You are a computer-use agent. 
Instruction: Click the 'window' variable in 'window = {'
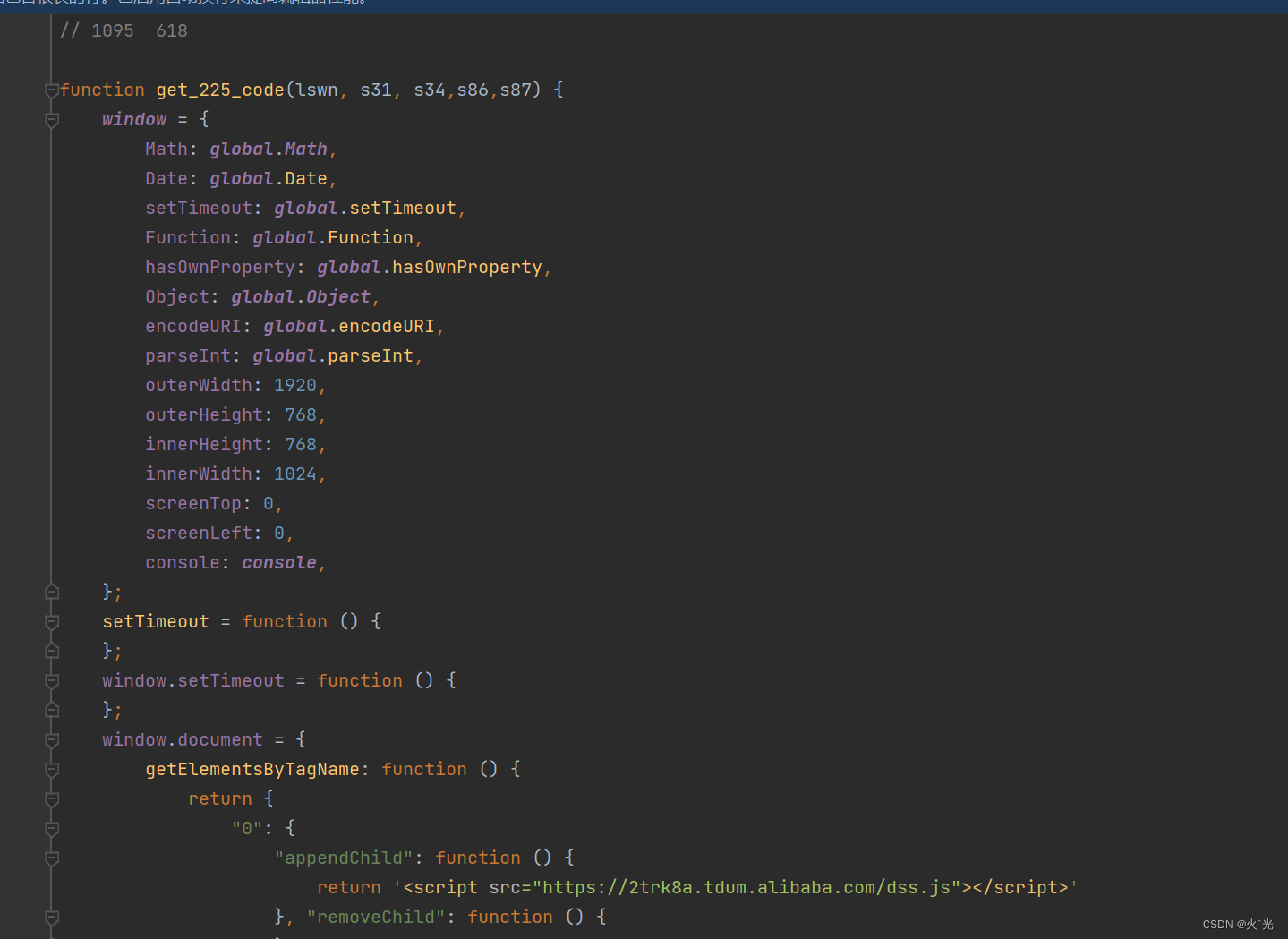[x=134, y=119]
